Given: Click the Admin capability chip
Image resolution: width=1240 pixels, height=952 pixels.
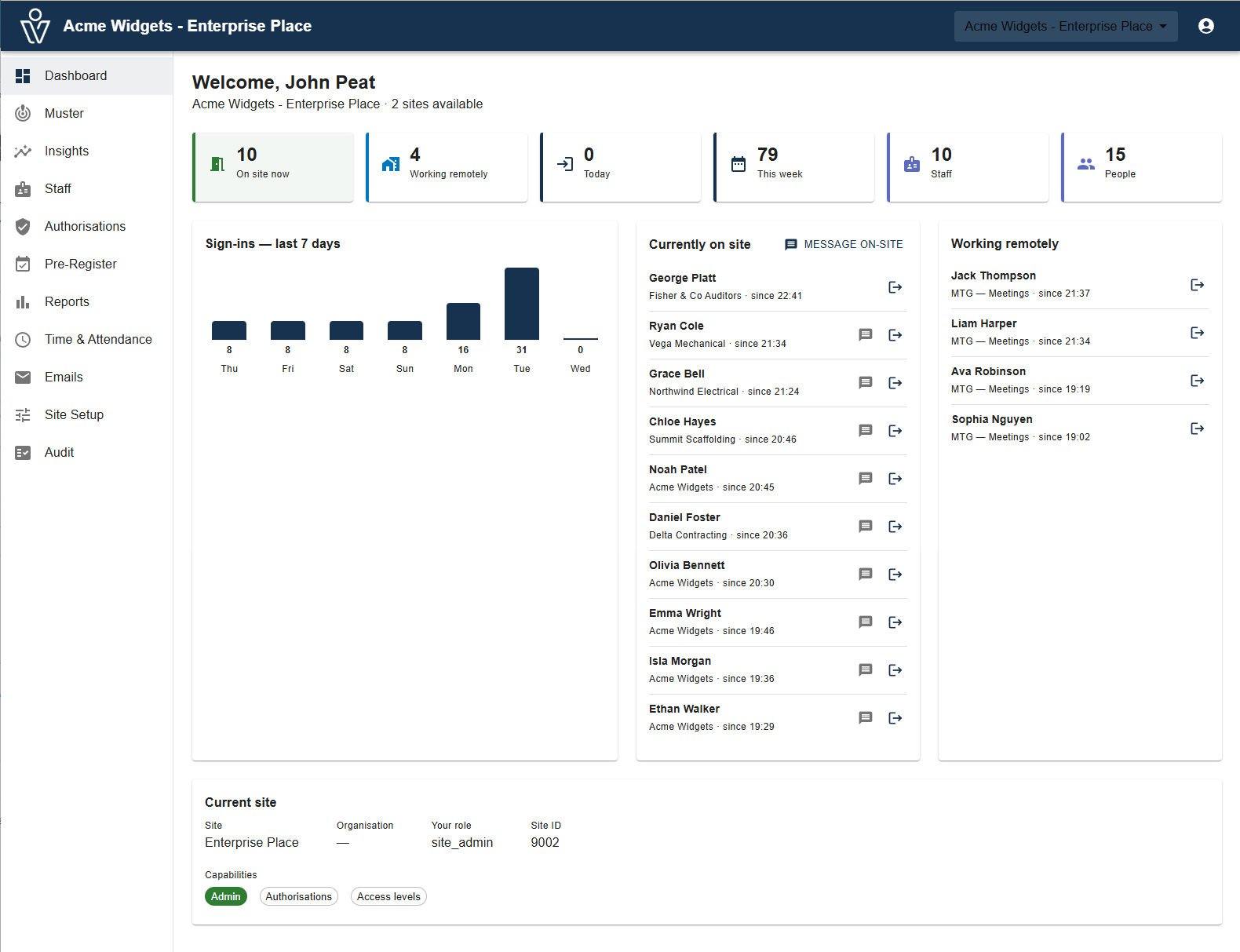Looking at the screenshot, I should 226,896.
